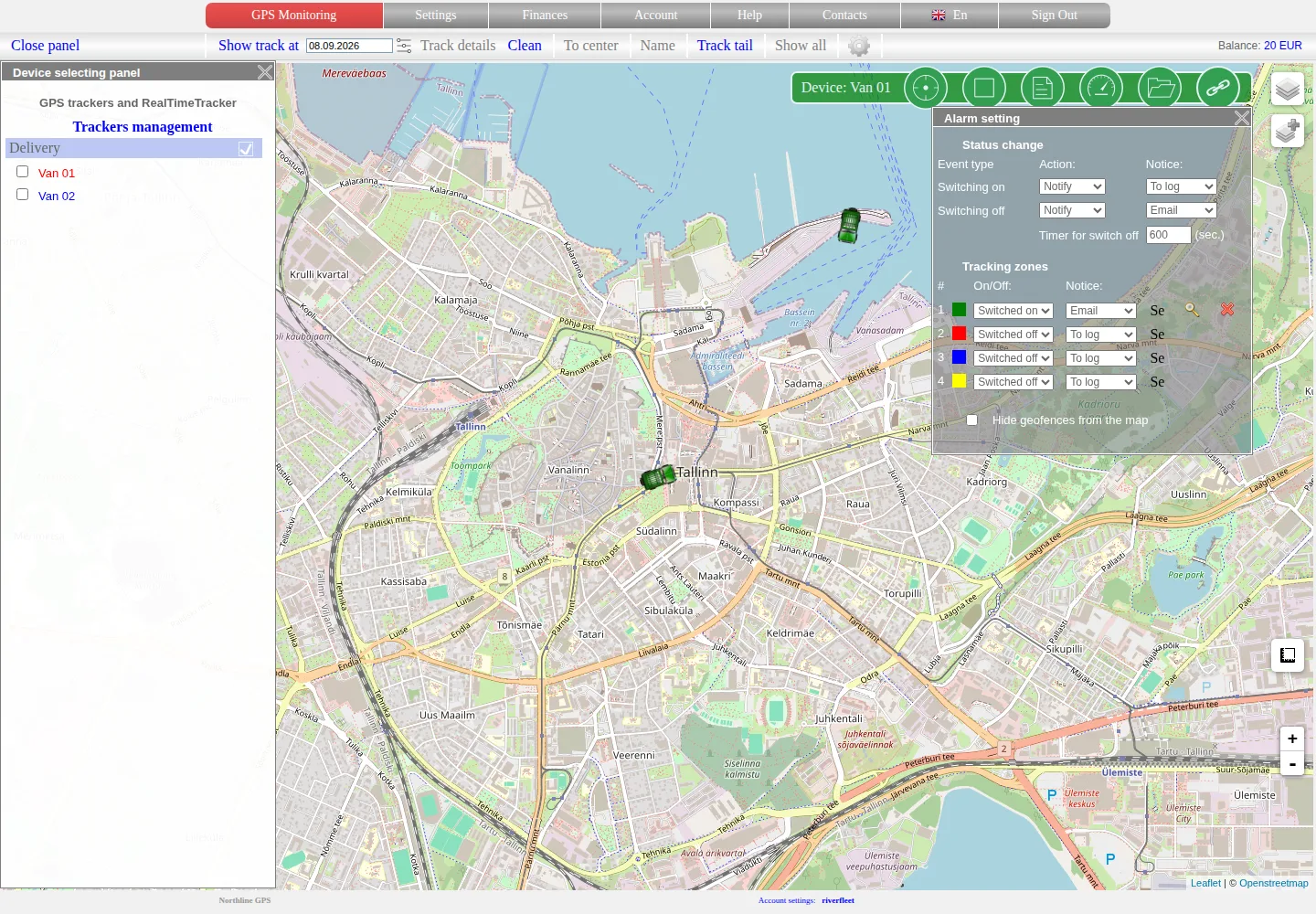Open zone 2 Switched off dropdown
Screen dimensions: 1316x914
click(1014, 335)
